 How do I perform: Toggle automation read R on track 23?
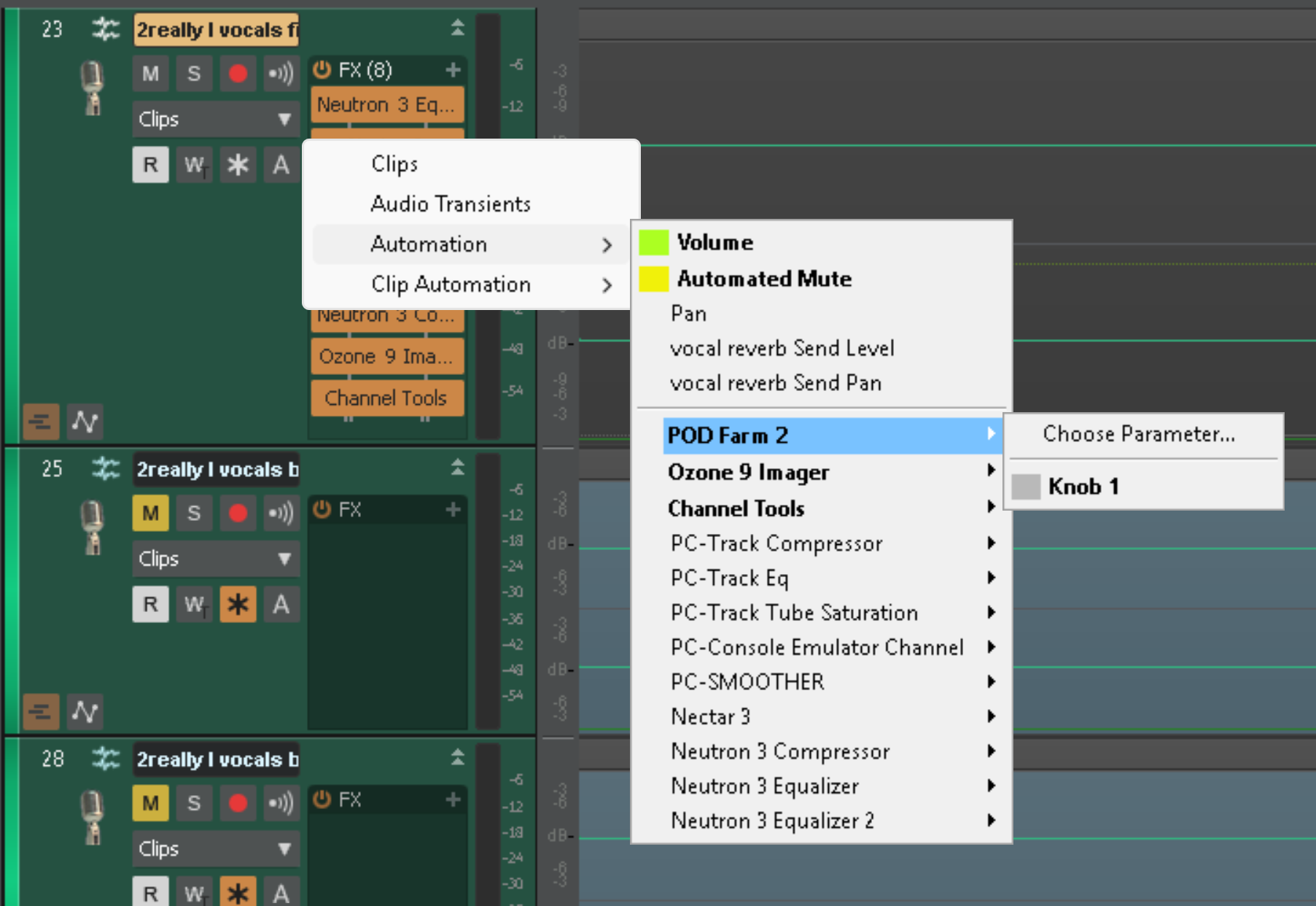(x=151, y=165)
